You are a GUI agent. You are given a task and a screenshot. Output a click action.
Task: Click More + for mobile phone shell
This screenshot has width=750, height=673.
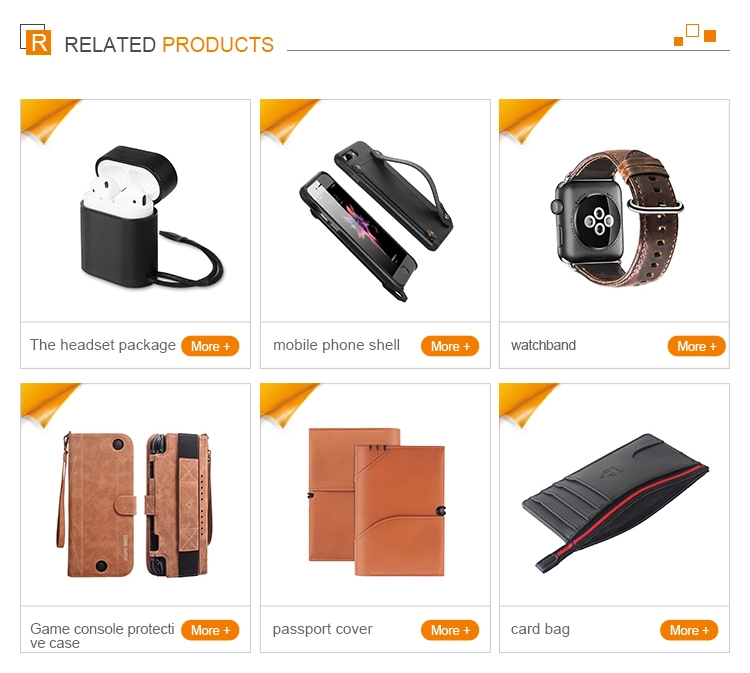450,346
